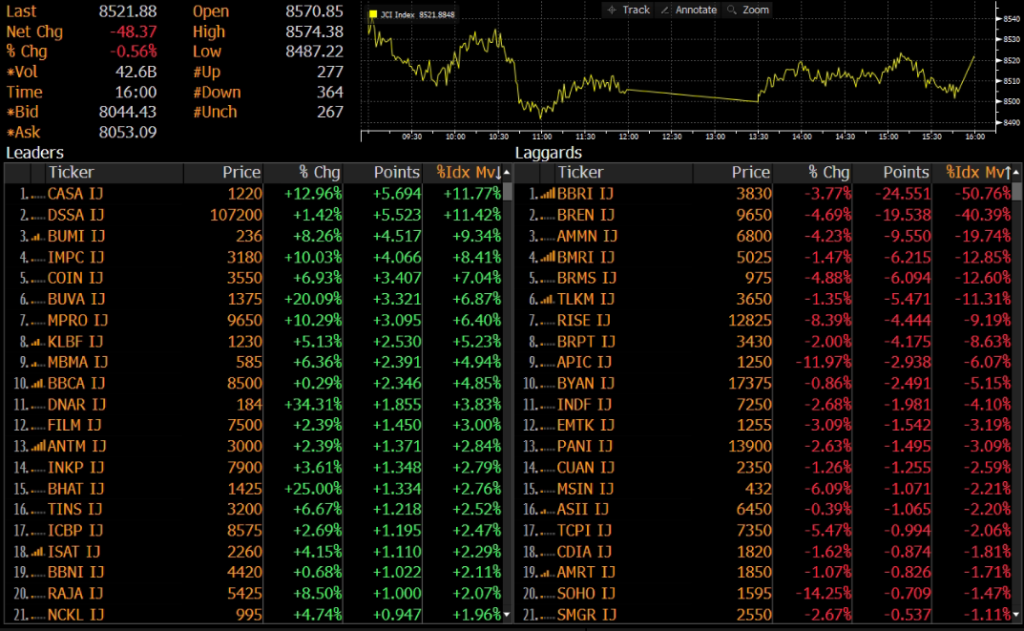
Task: Click the Annotate pencil icon
Action: (x=666, y=10)
